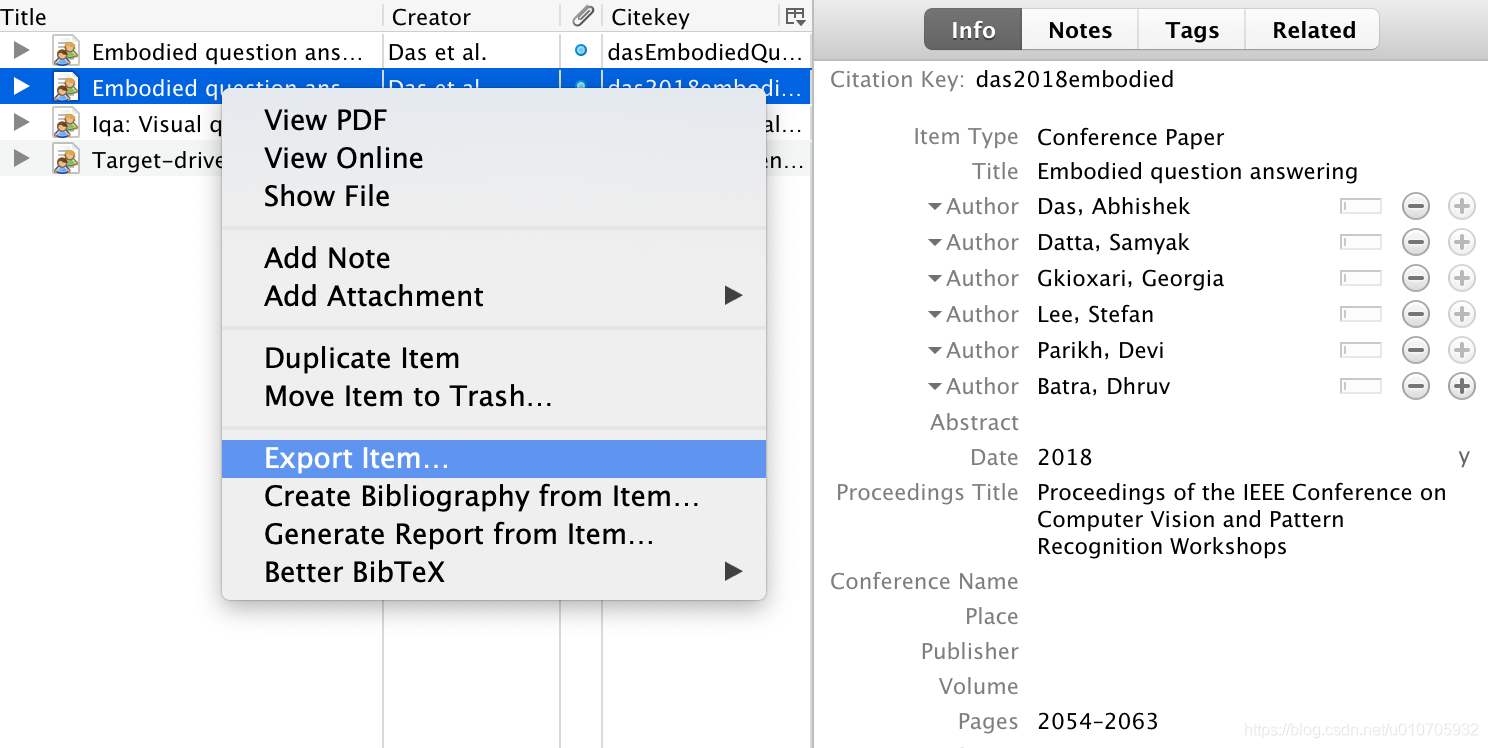This screenshot has height=748, width=1488.
Task: Switch to the Tags tab
Action: (1192, 30)
